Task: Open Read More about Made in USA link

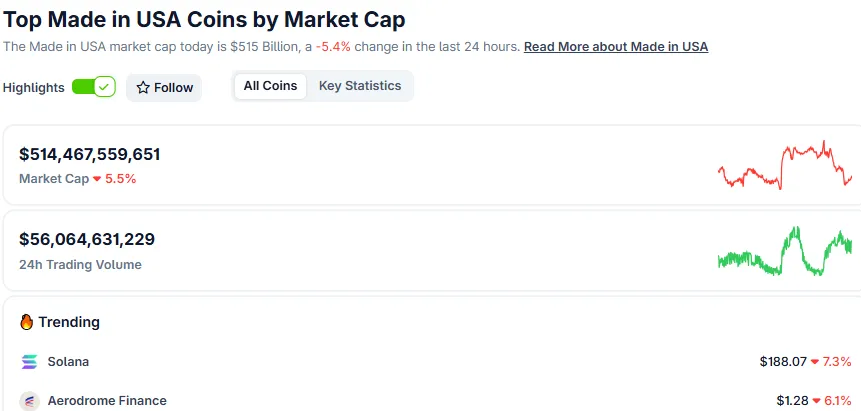Action: [x=616, y=47]
